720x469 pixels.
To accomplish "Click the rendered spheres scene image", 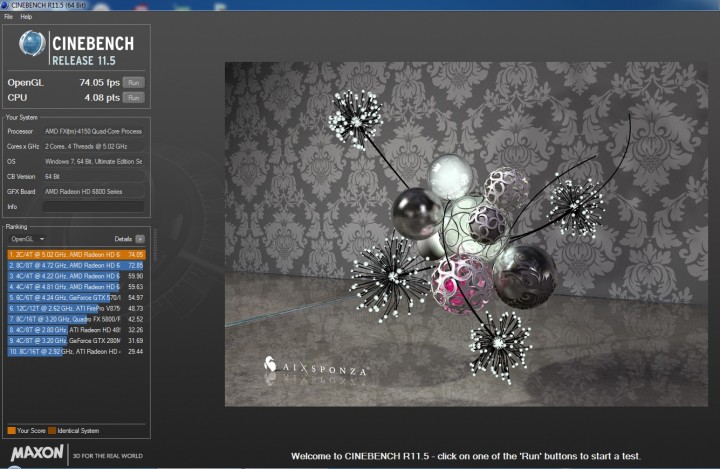I will click(x=466, y=234).
